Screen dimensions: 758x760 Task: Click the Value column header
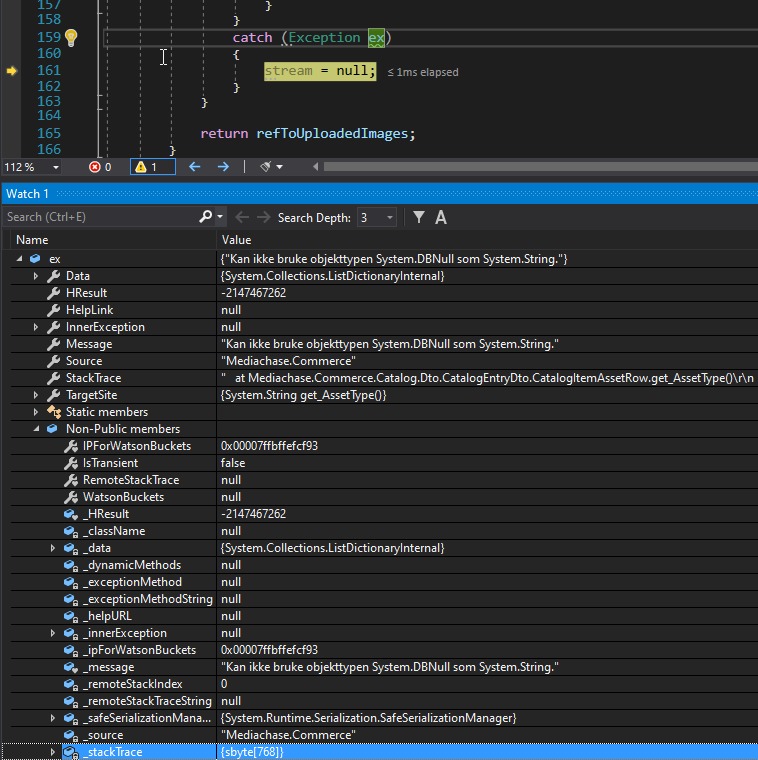click(x=236, y=240)
